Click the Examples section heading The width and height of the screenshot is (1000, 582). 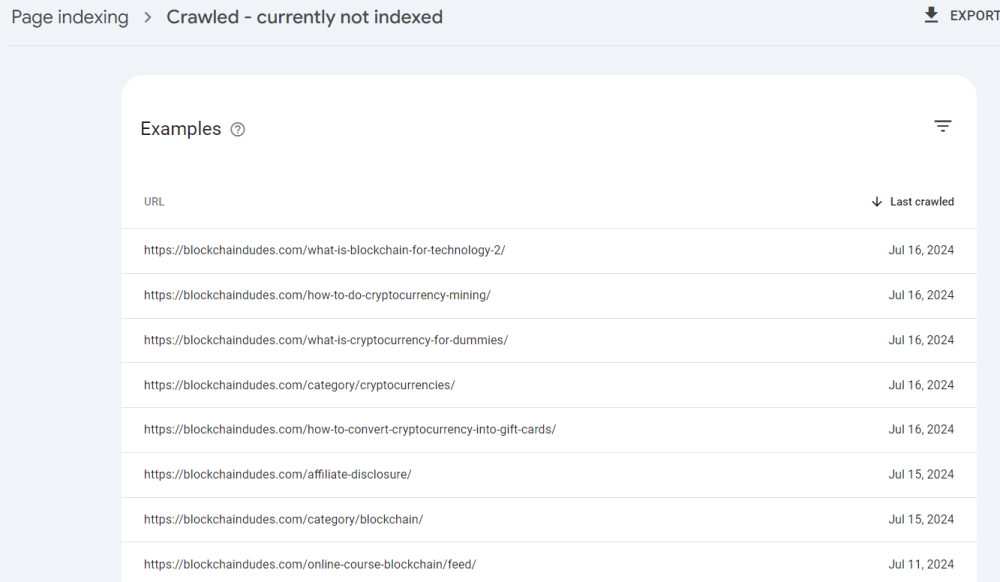click(x=180, y=129)
